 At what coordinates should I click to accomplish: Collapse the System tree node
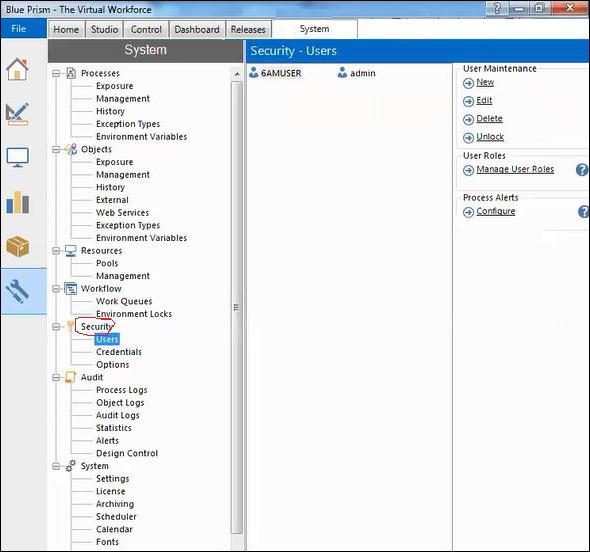[x=56, y=466]
